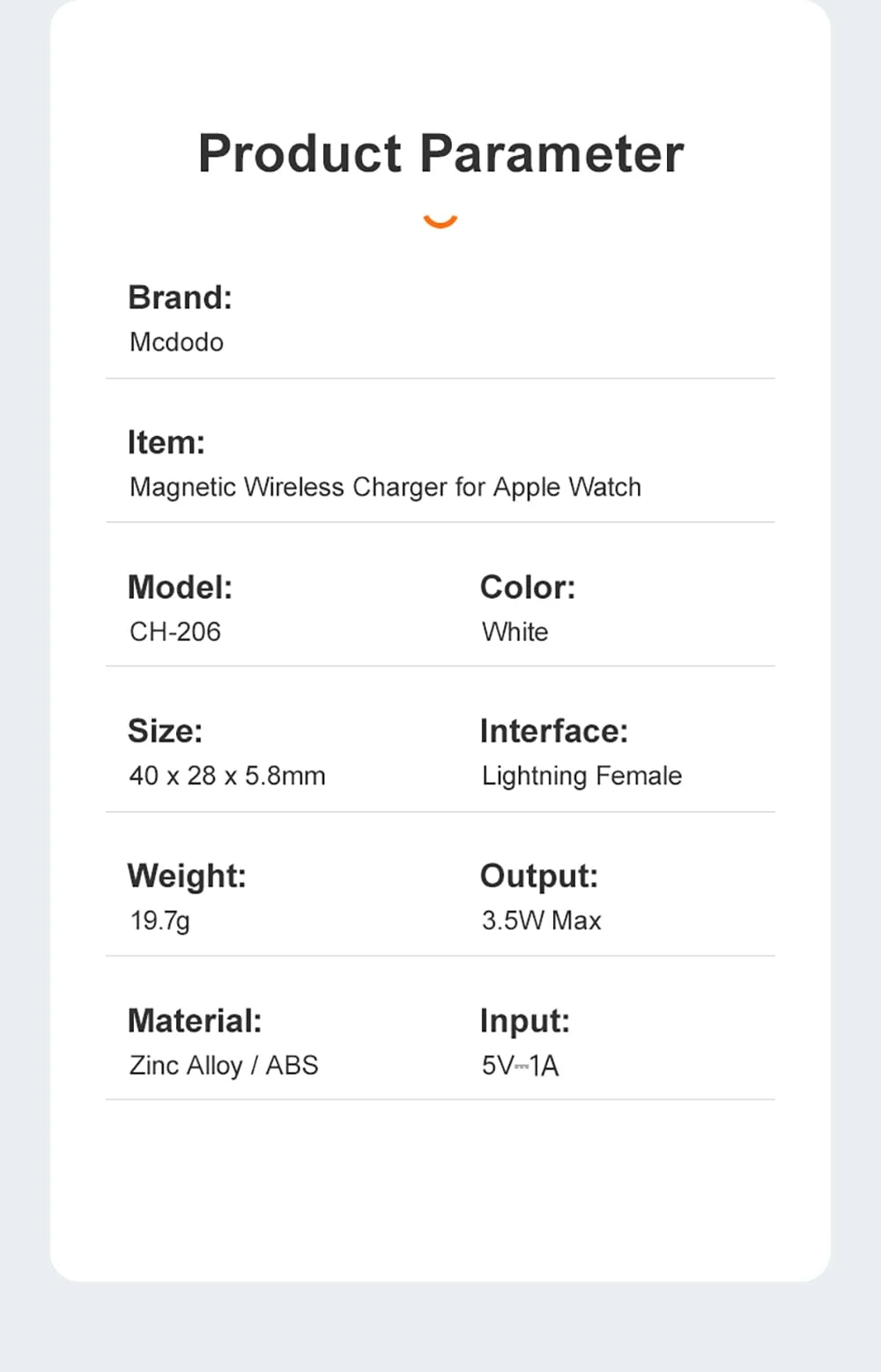
Task: Click the White color value
Action: pos(515,632)
